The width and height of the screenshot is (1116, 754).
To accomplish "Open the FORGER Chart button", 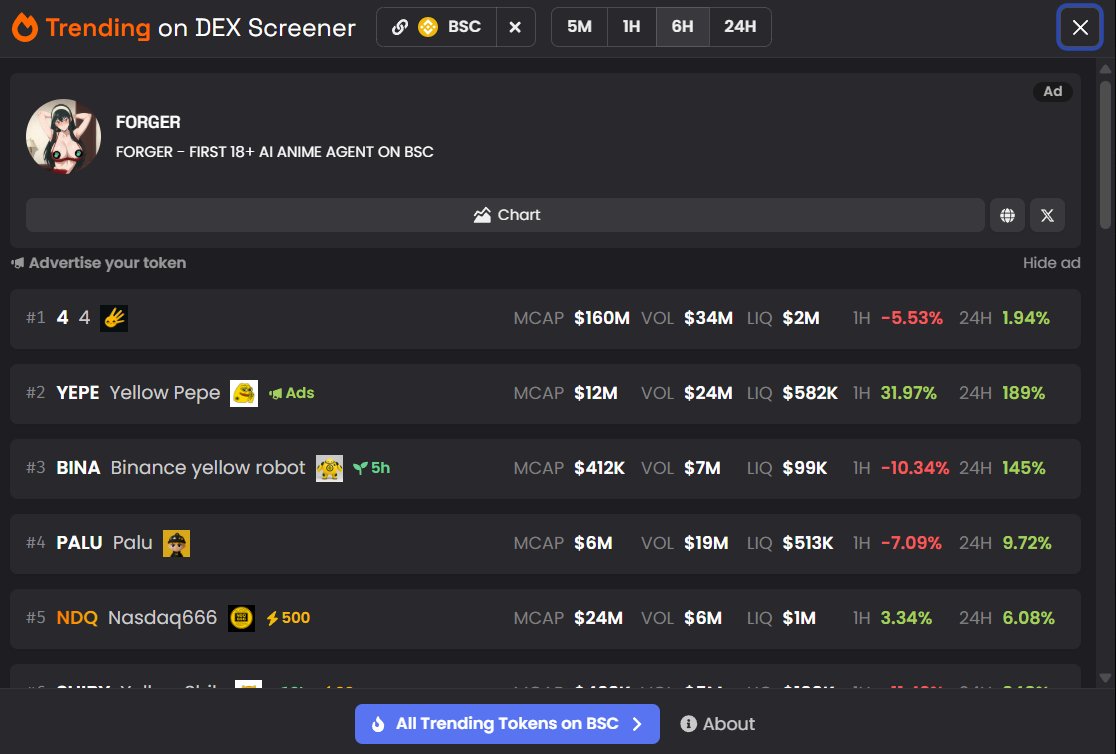I will coord(505,215).
